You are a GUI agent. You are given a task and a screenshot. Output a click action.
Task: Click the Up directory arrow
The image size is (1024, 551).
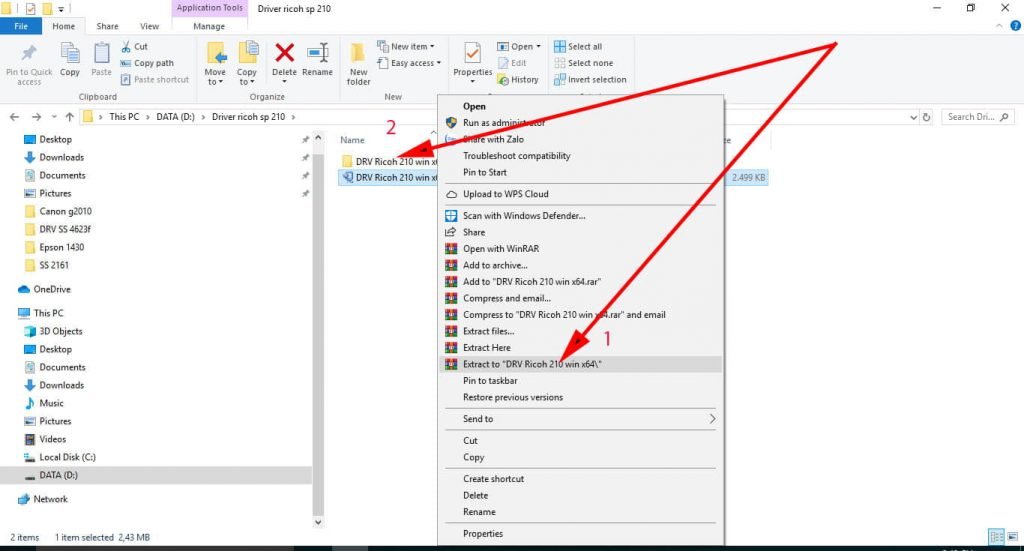pos(68,117)
